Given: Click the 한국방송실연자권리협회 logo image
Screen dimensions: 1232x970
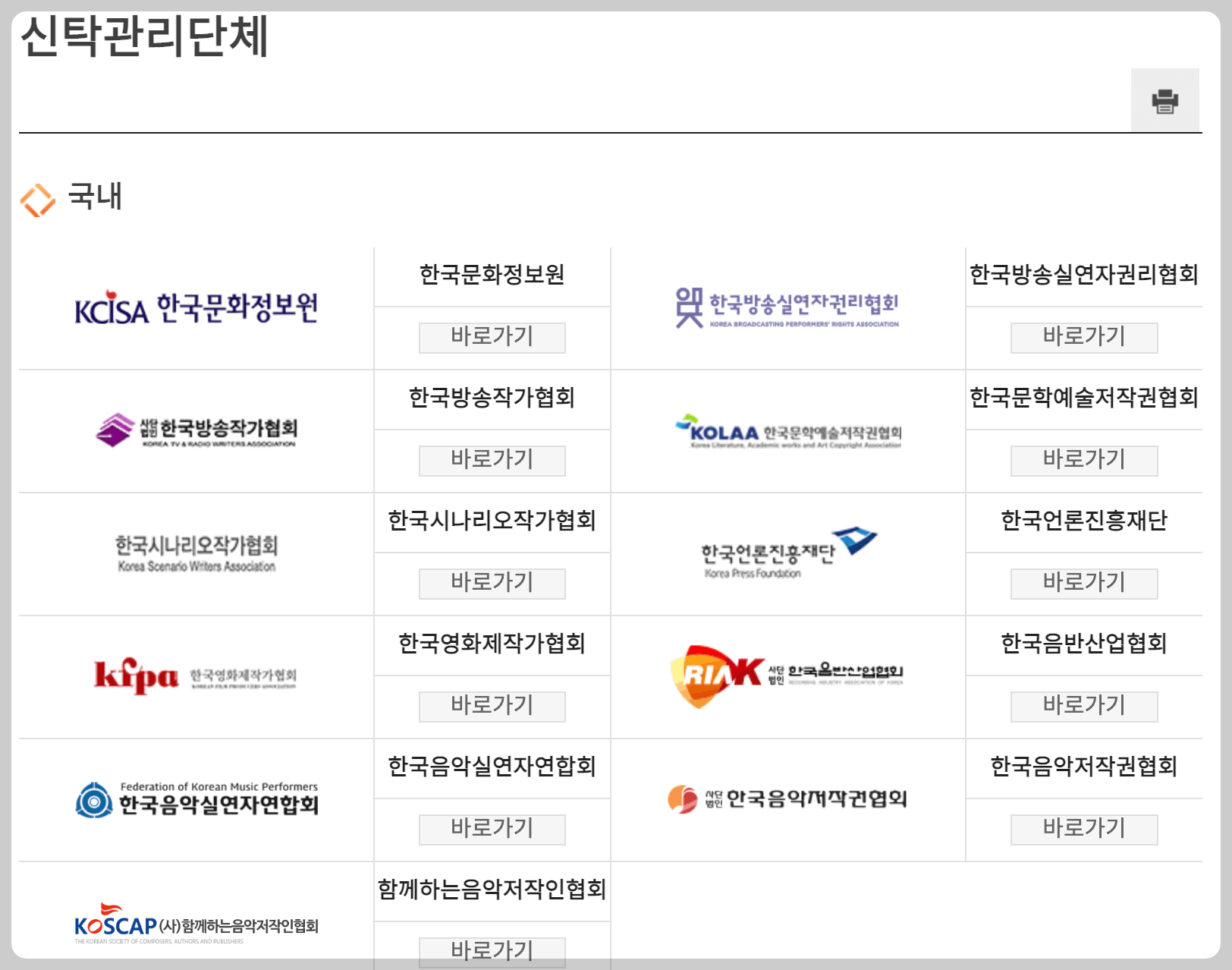Looking at the screenshot, I should 787,307.
